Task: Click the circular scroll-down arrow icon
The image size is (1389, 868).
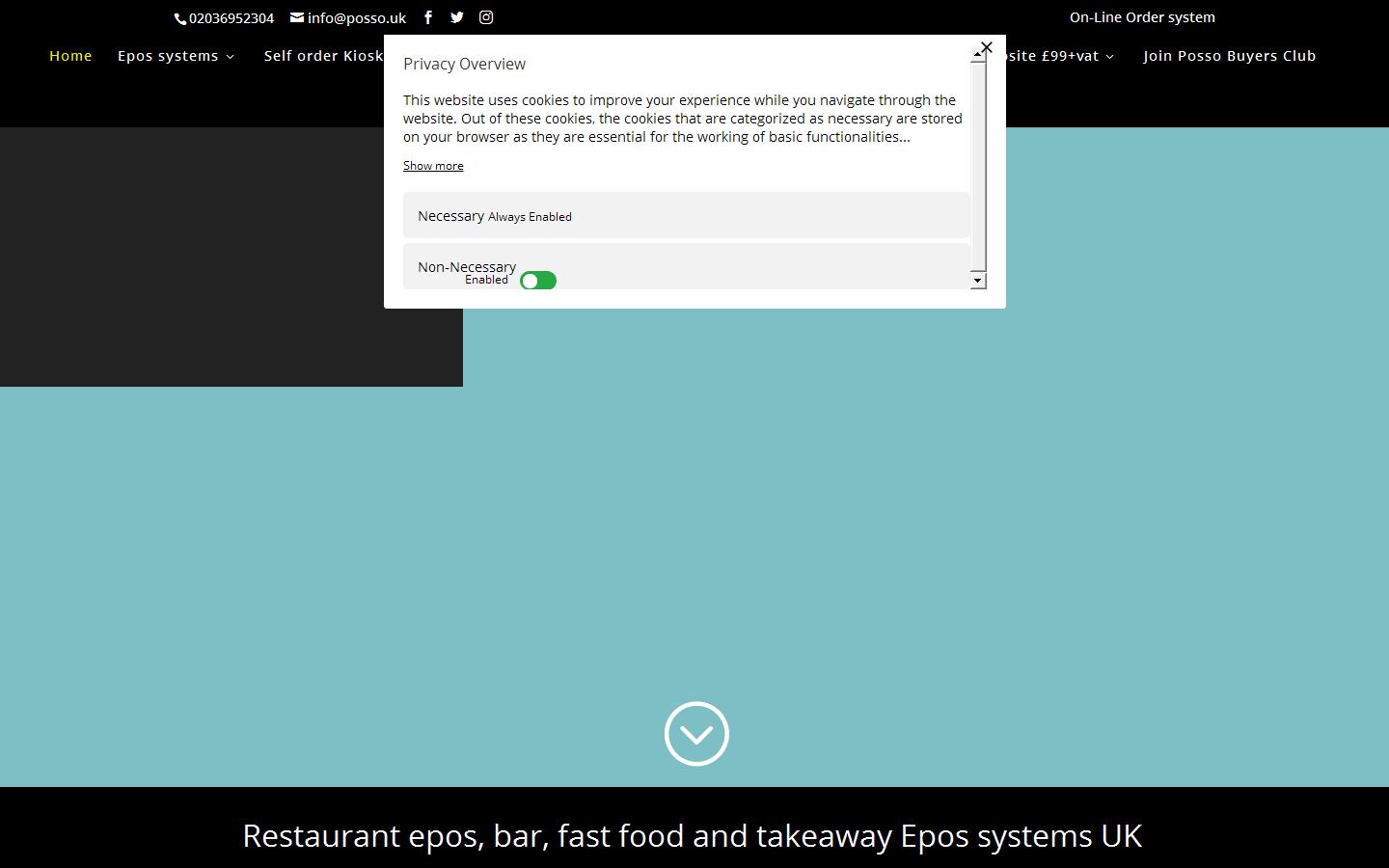Action: coord(696,734)
